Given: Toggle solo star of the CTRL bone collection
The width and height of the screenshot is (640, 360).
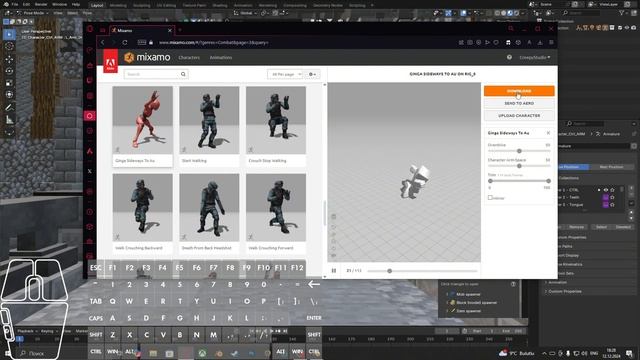Looking at the screenshot, I should (612, 190).
